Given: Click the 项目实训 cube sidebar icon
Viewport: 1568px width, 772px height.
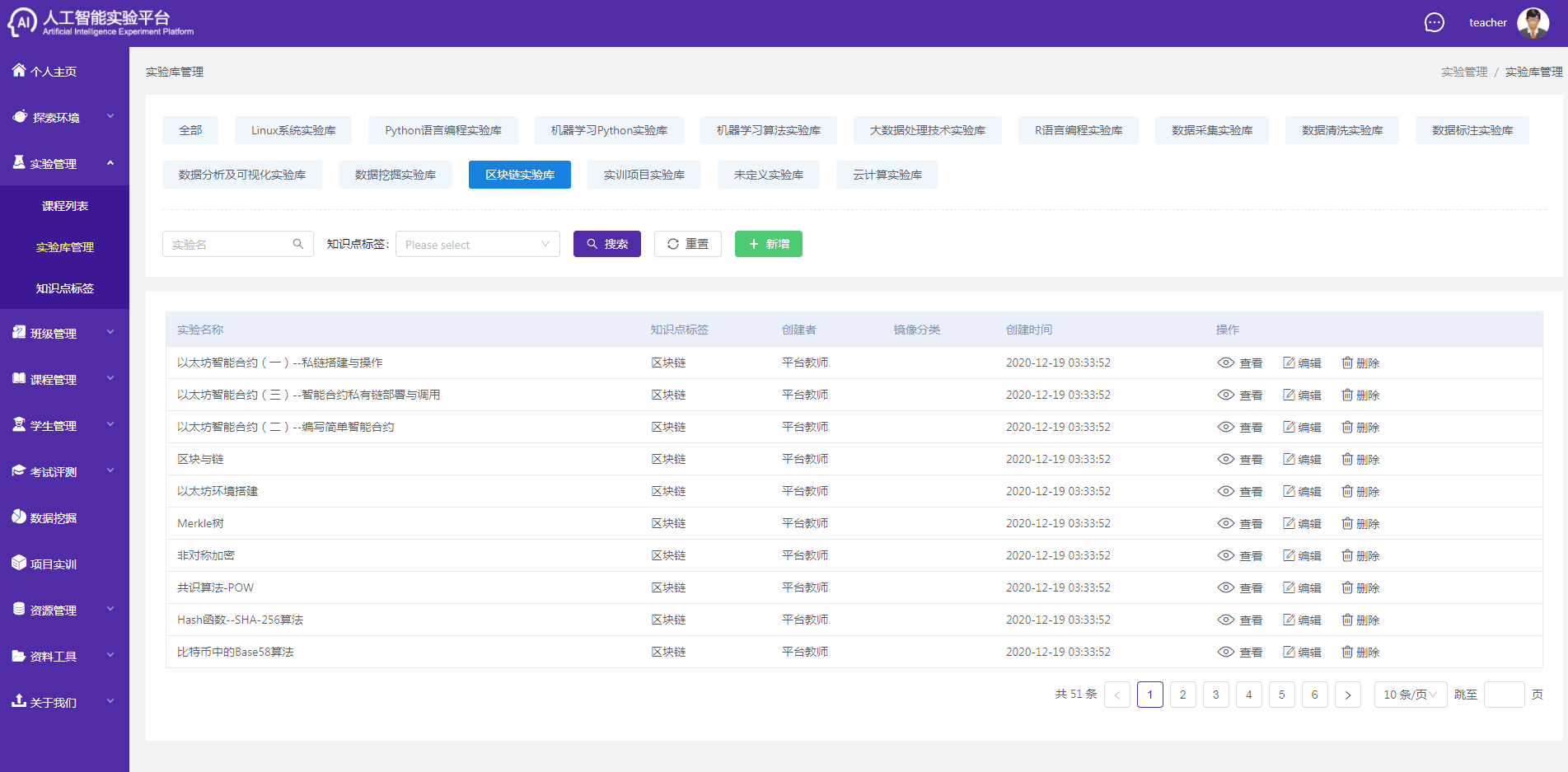Looking at the screenshot, I should 19,564.
